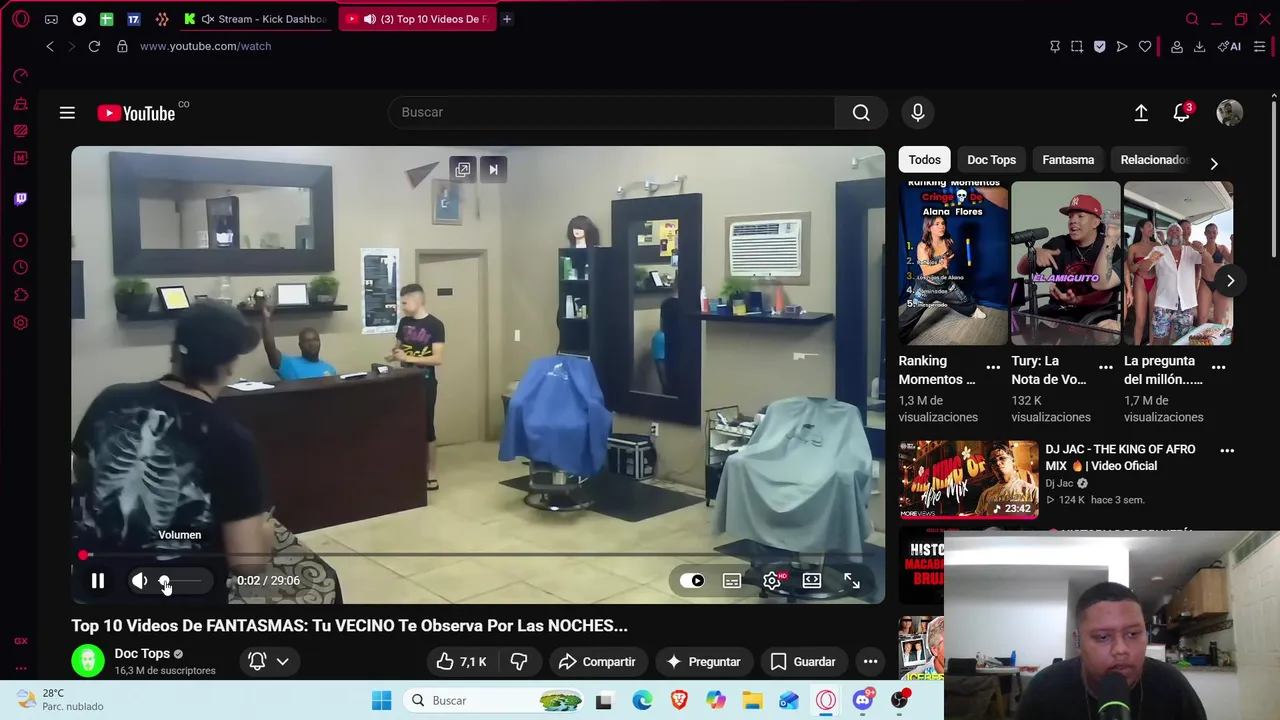This screenshot has width=1280, height=720.
Task: Select the Doc Tops filter chip
Action: (x=991, y=160)
